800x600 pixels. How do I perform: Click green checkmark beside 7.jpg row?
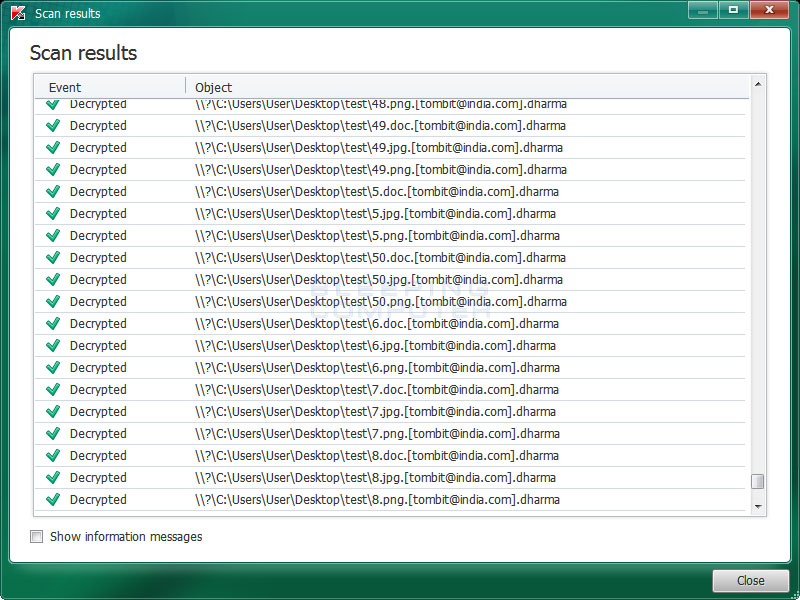click(53, 412)
